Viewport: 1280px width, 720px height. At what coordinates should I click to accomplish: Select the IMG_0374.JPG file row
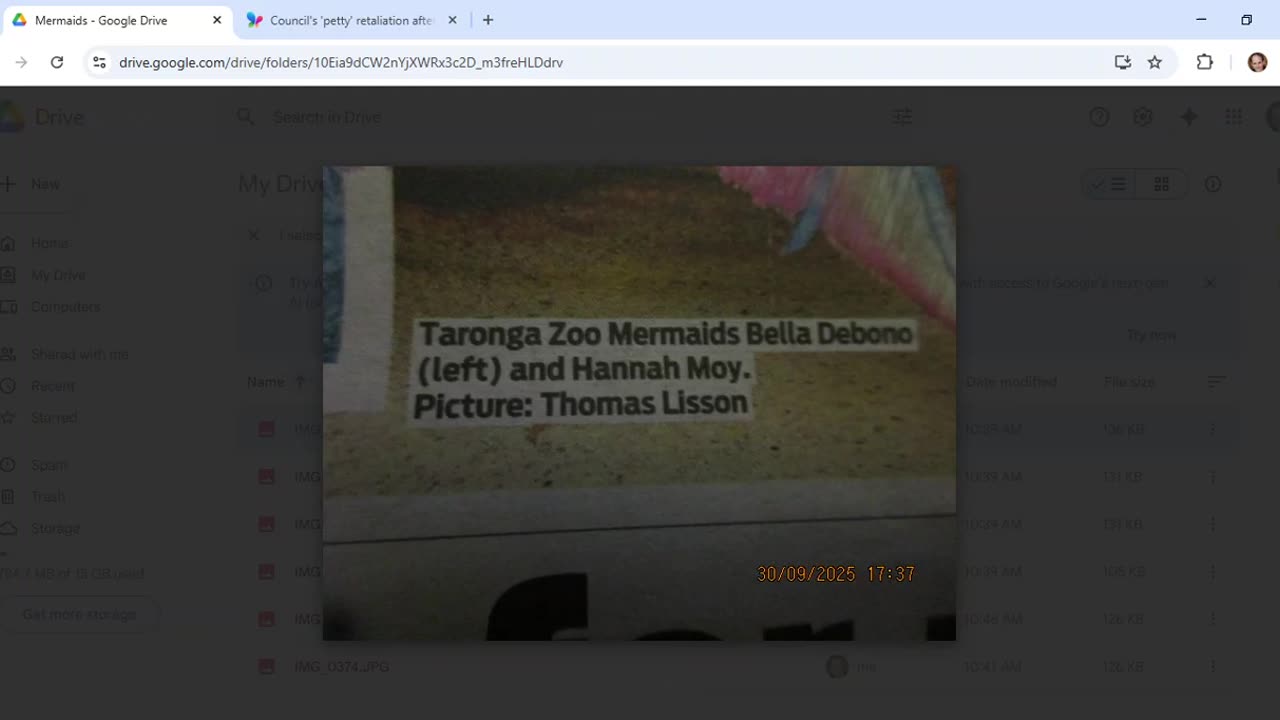pos(739,667)
